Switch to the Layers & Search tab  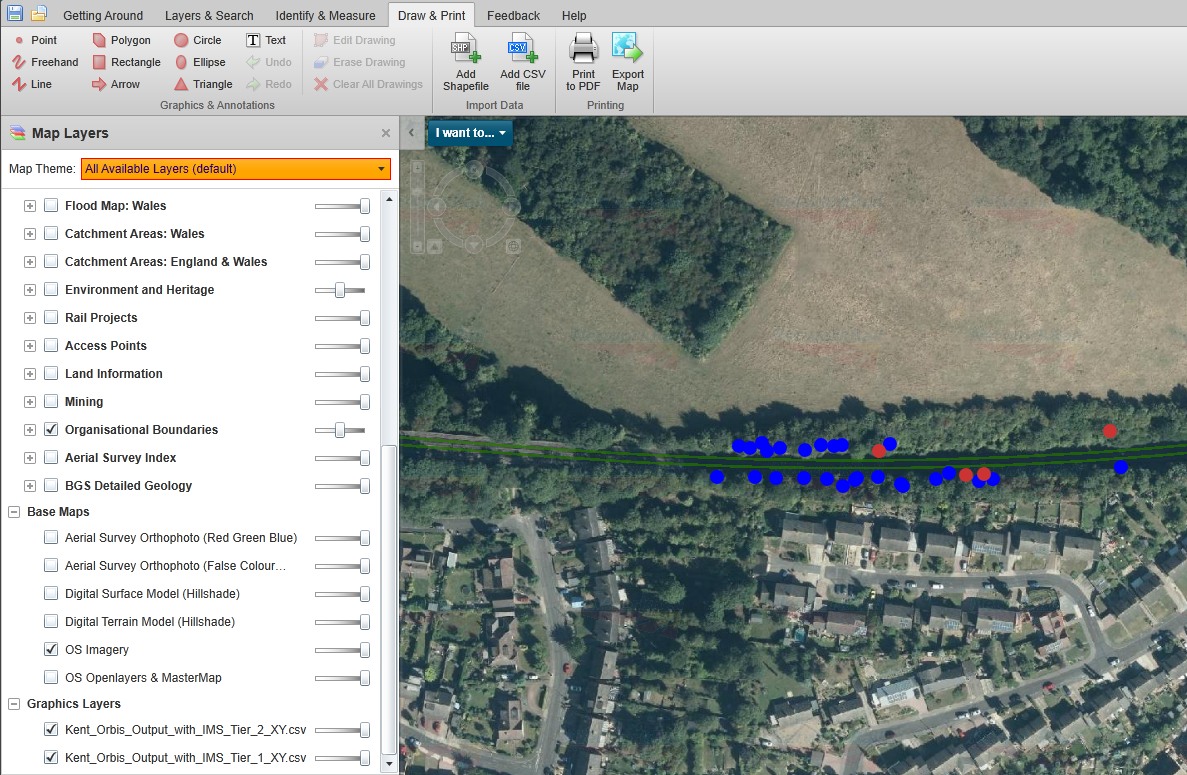point(209,15)
